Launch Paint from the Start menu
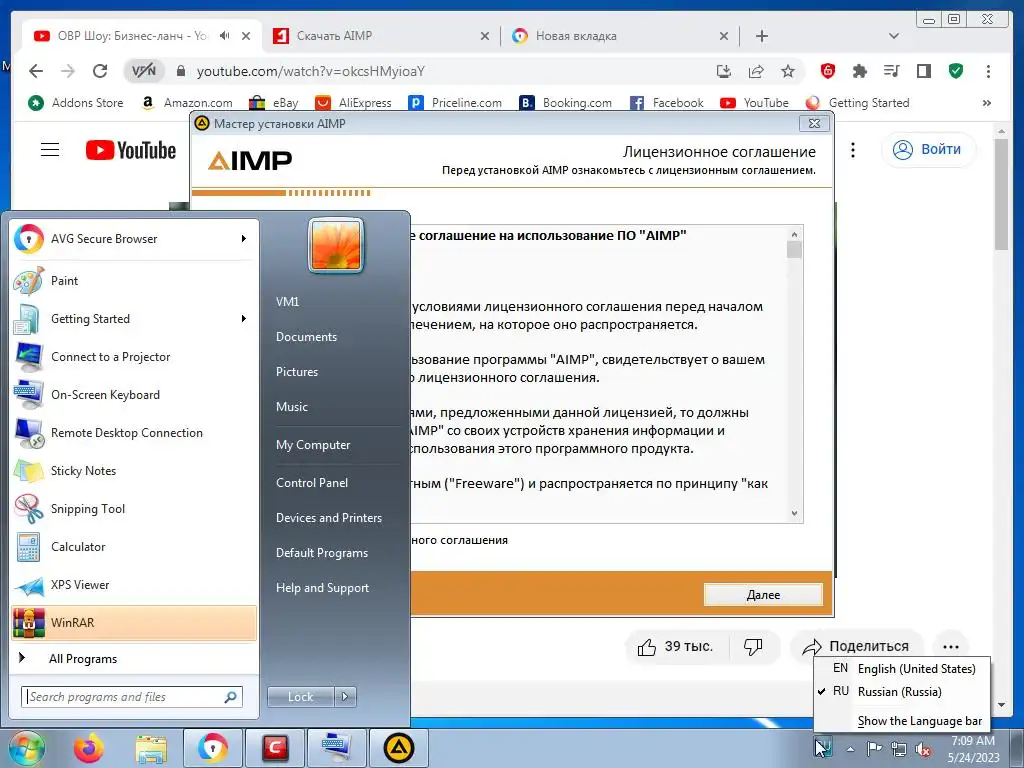 click(x=134, y=281)
